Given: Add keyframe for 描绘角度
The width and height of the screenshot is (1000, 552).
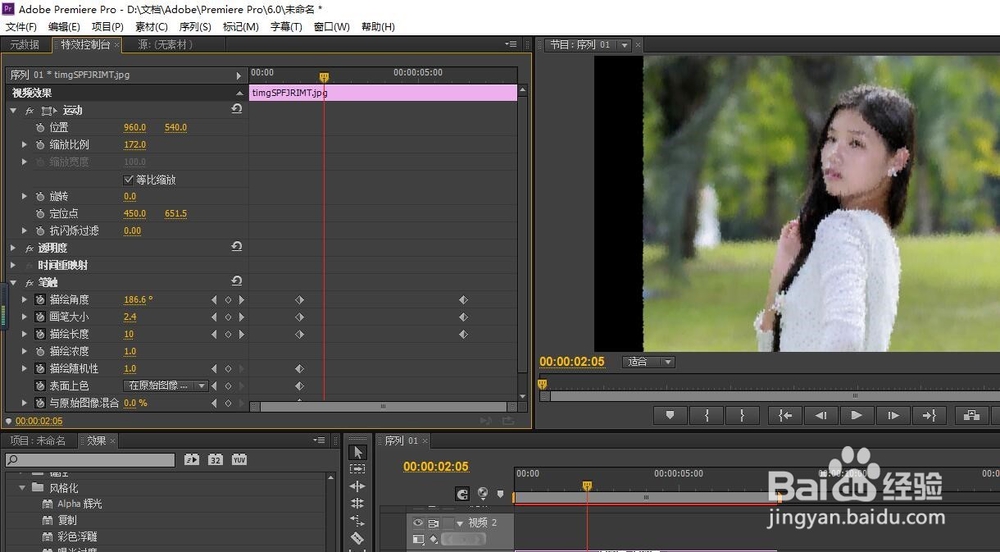Looking at the screenshot, I should (x=228, y=300).
